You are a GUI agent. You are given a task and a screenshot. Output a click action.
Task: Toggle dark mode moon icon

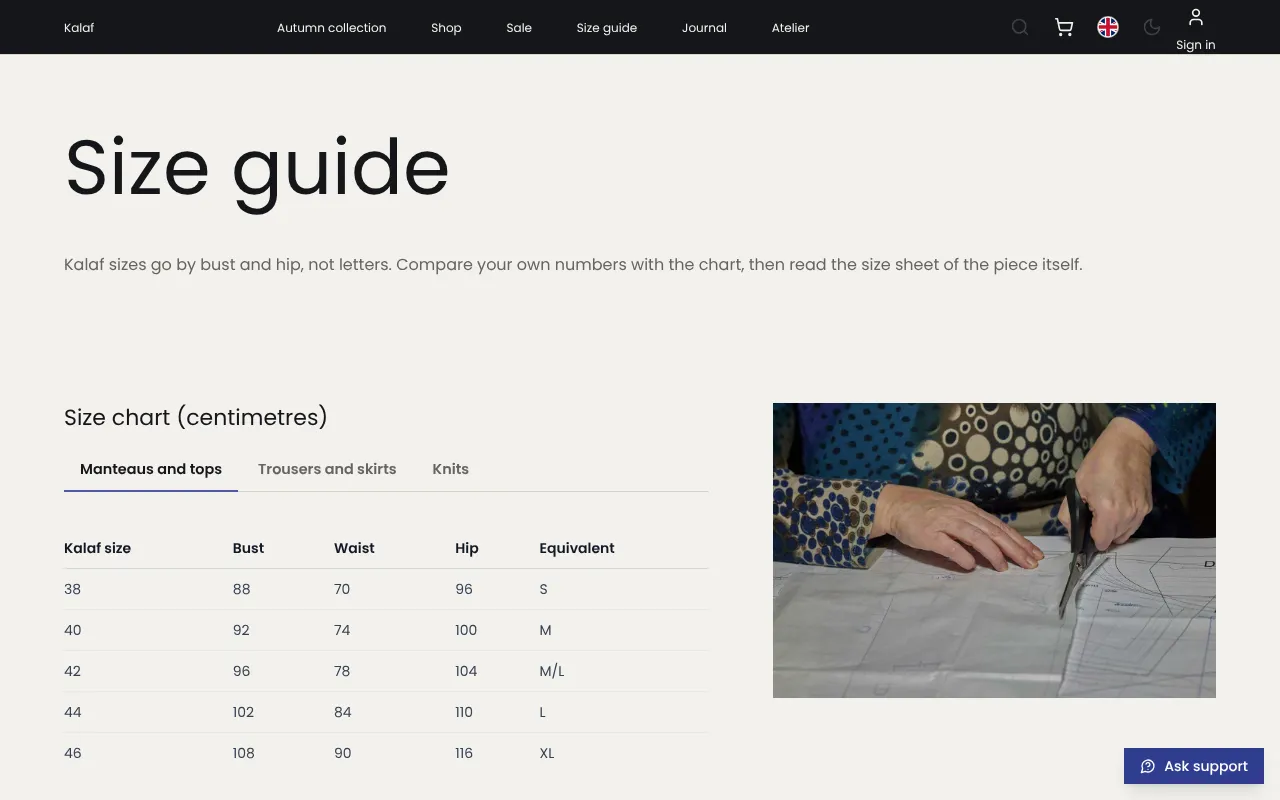coord(1152,27)
